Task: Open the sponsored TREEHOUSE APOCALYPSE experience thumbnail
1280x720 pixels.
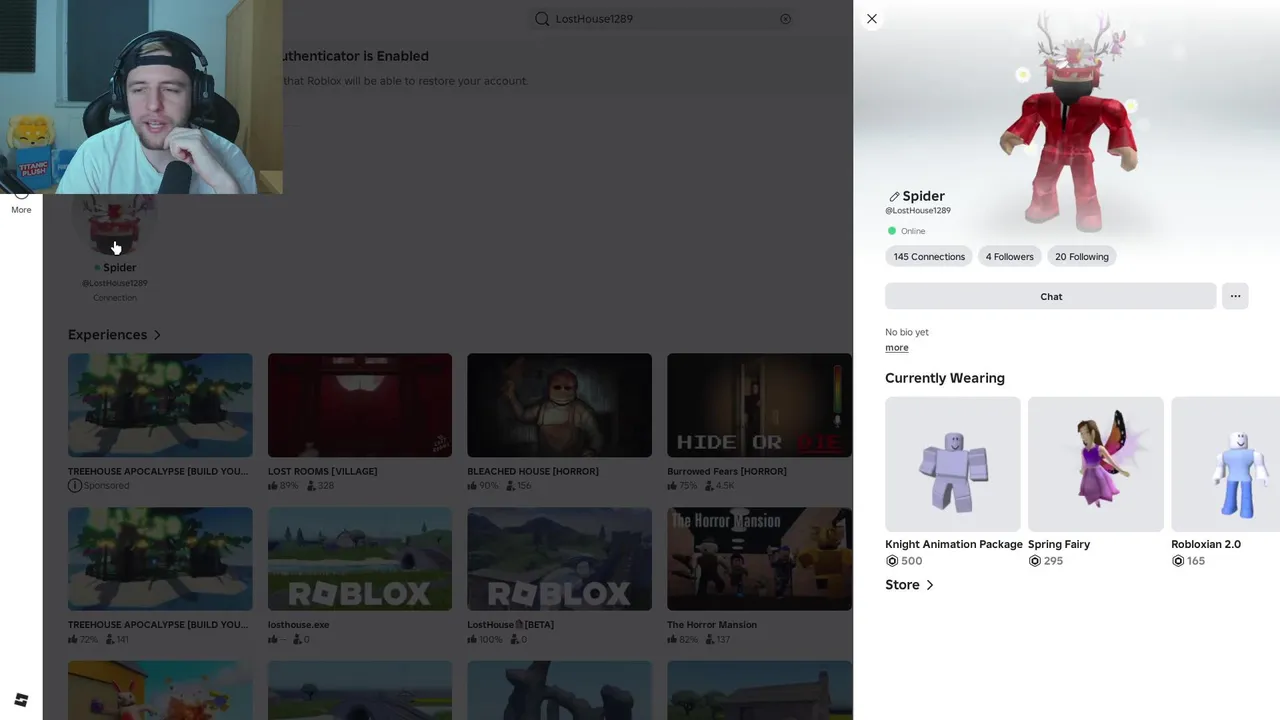Action: [160, 405]
